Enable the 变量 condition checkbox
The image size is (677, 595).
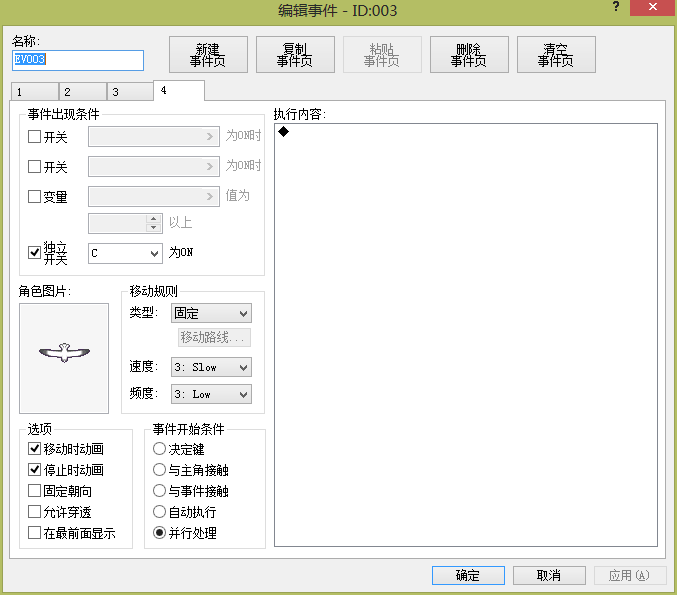34,196
